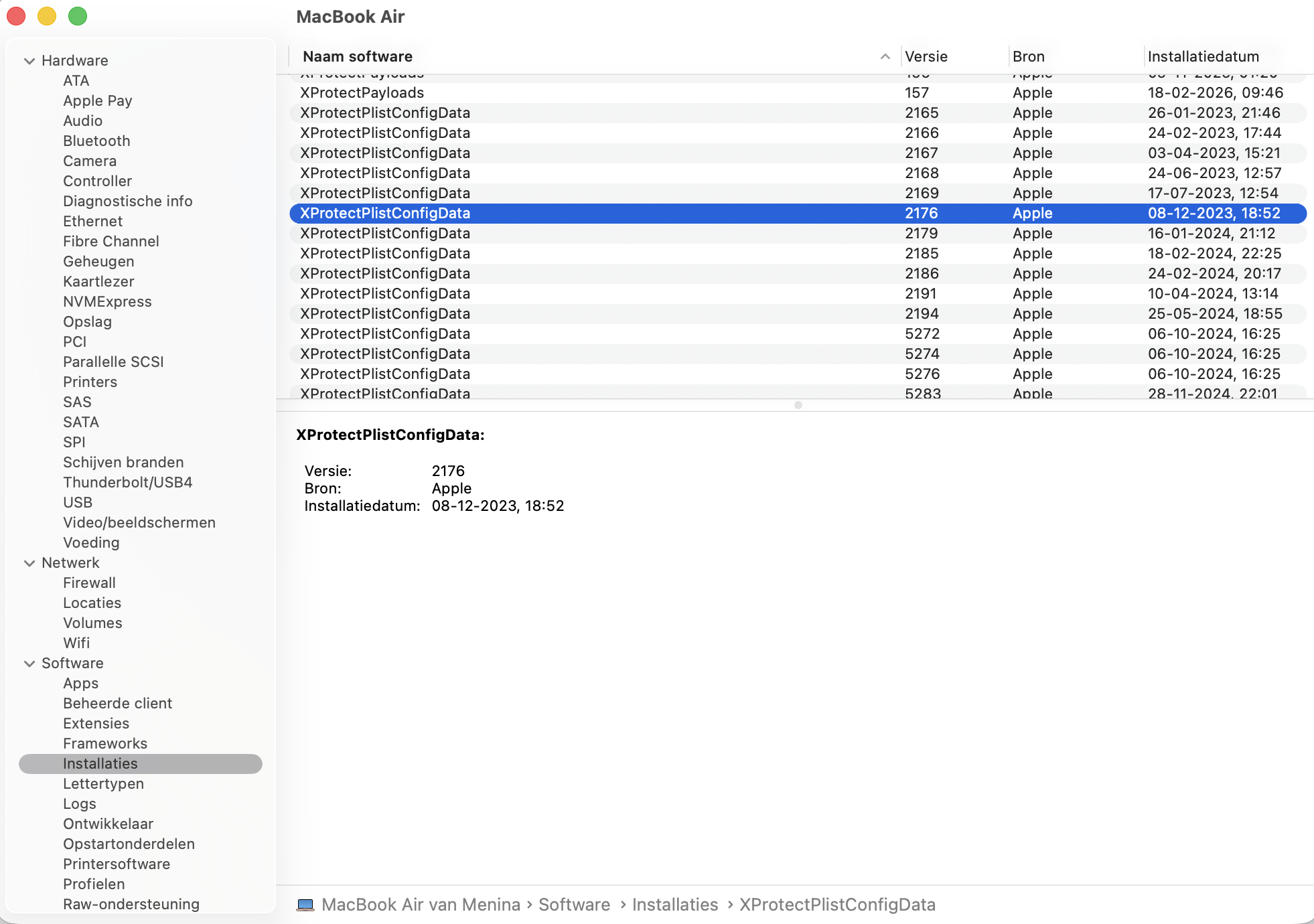
Task: Select XProtectPlistConfigData version 2179 row
Action: (x=798, y=234)
